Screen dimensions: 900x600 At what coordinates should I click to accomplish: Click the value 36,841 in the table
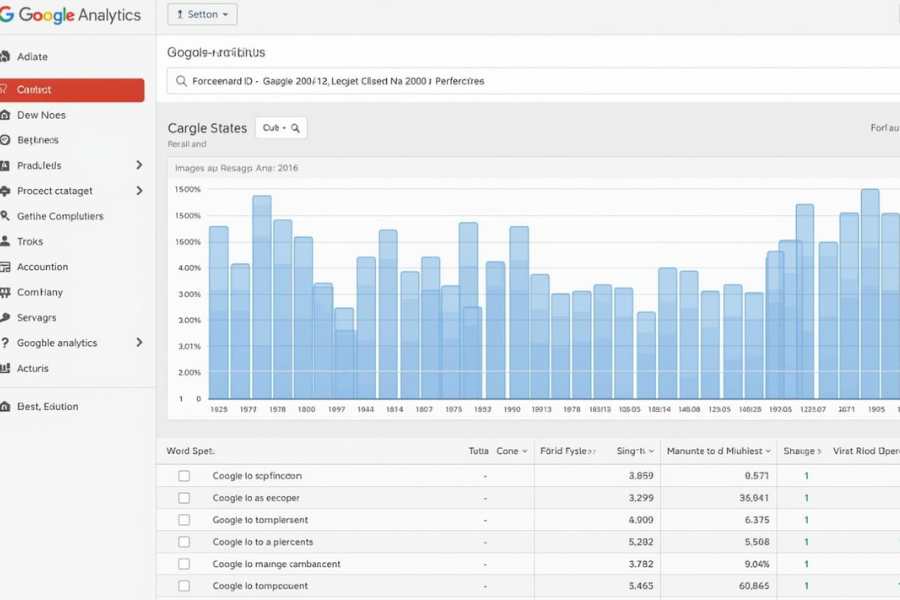754,498
